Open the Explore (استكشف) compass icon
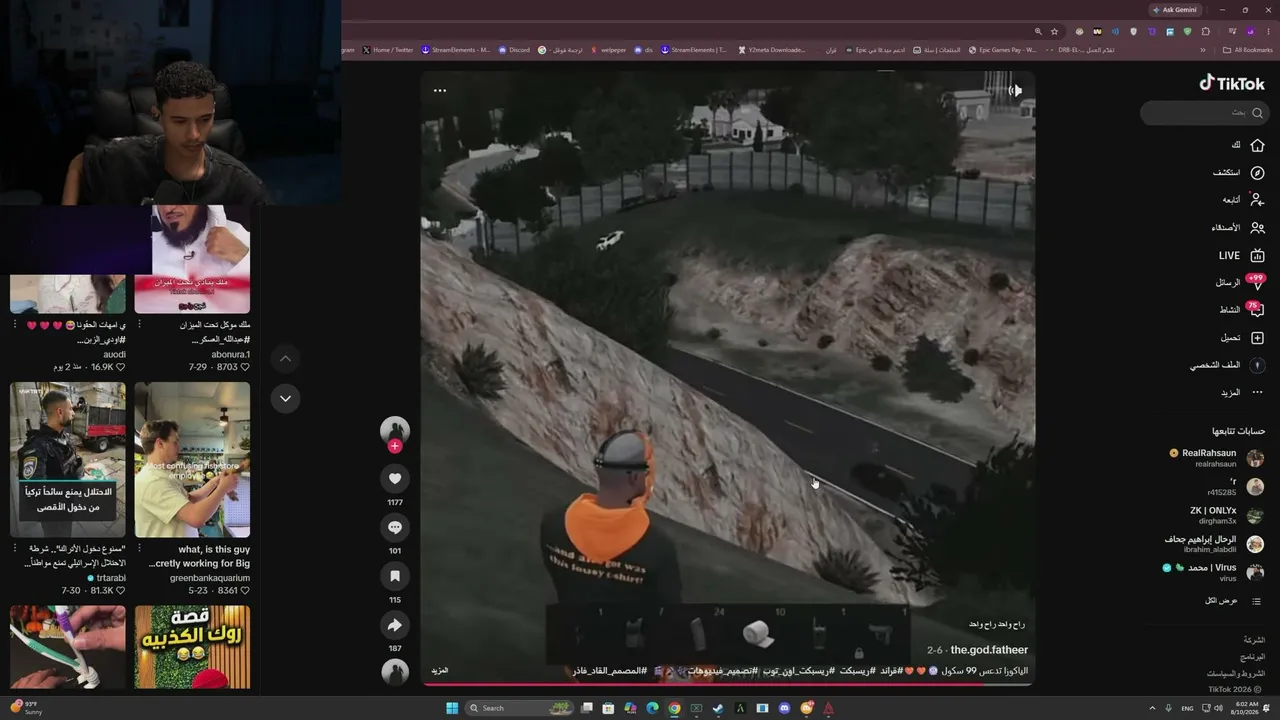 click(x=1257, y=173)
